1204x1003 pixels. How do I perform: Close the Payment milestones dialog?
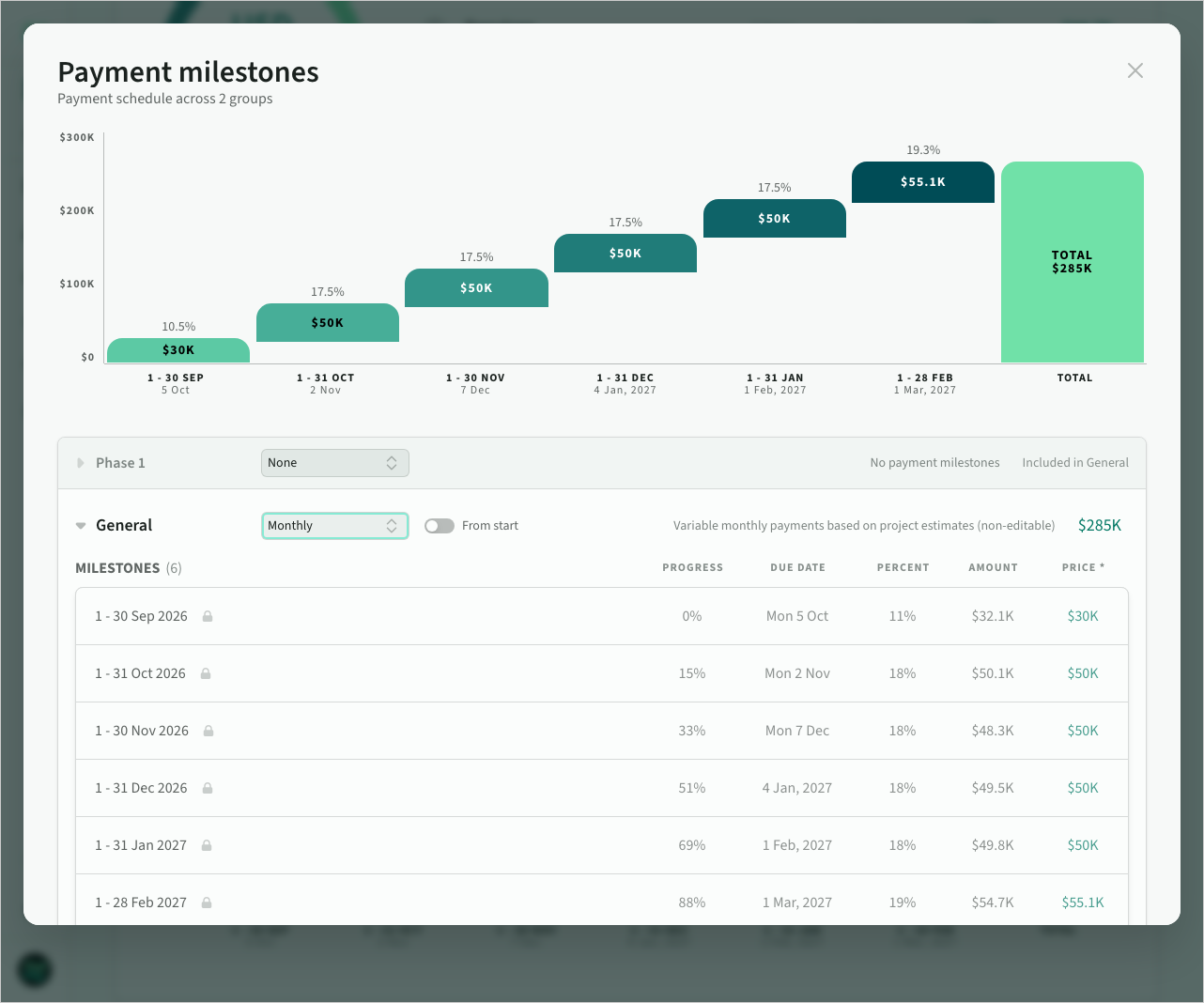pyautogui.click(x=1135, y=70)
